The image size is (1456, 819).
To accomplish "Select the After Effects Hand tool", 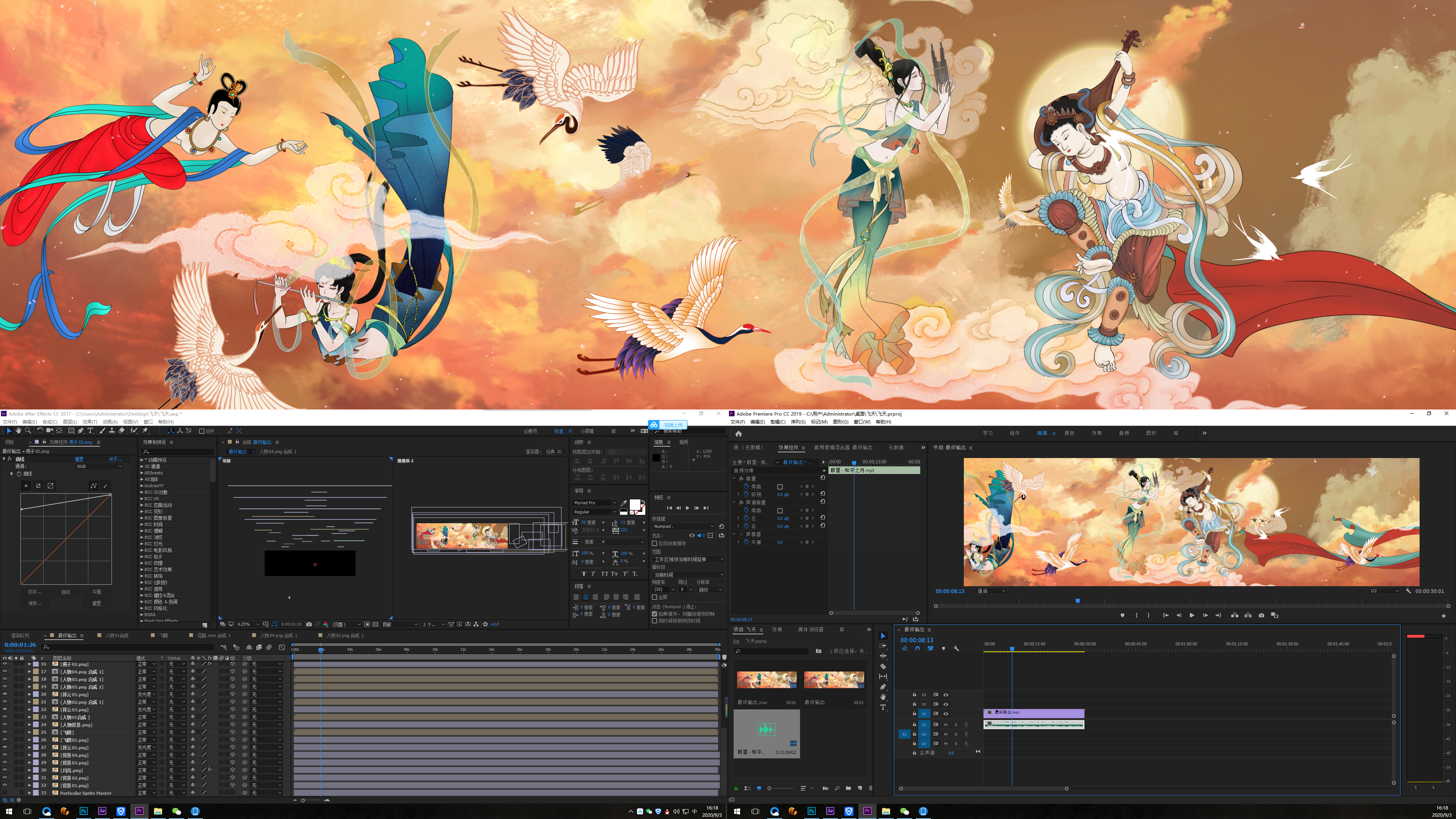I will 18,431.
